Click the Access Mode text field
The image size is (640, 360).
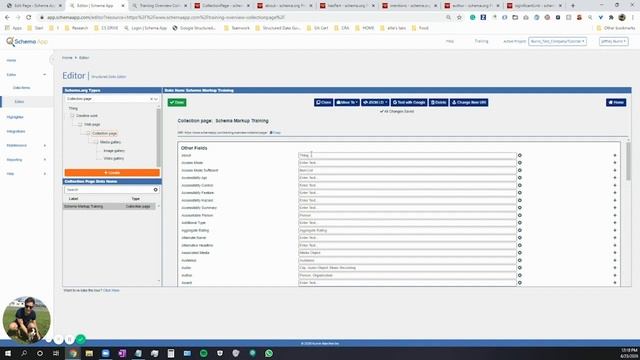(x=407, y=163)
